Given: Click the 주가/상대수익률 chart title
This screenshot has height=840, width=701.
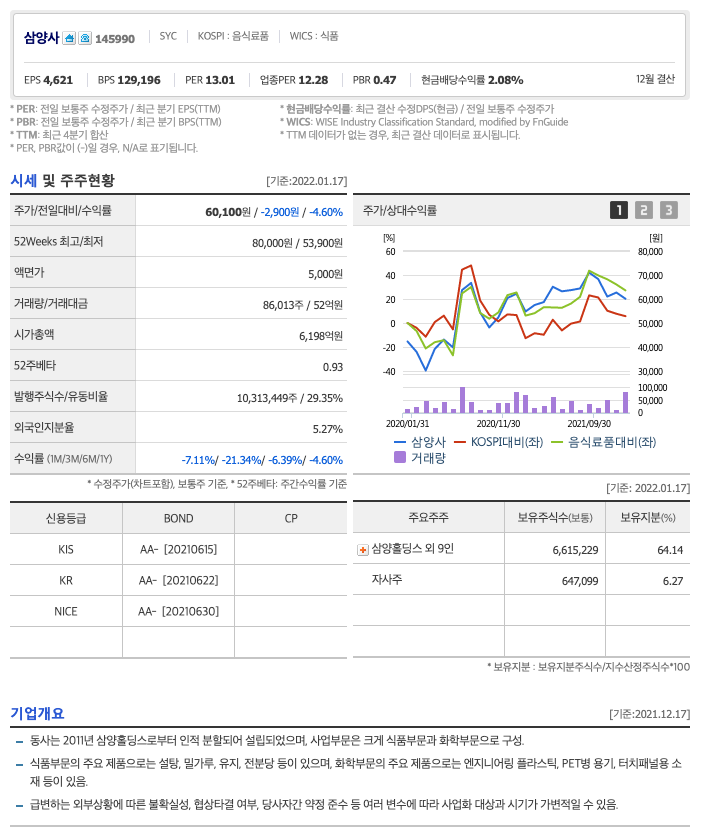Looking at the screenshot, I should pyautogui.click(x=400, y=211).
